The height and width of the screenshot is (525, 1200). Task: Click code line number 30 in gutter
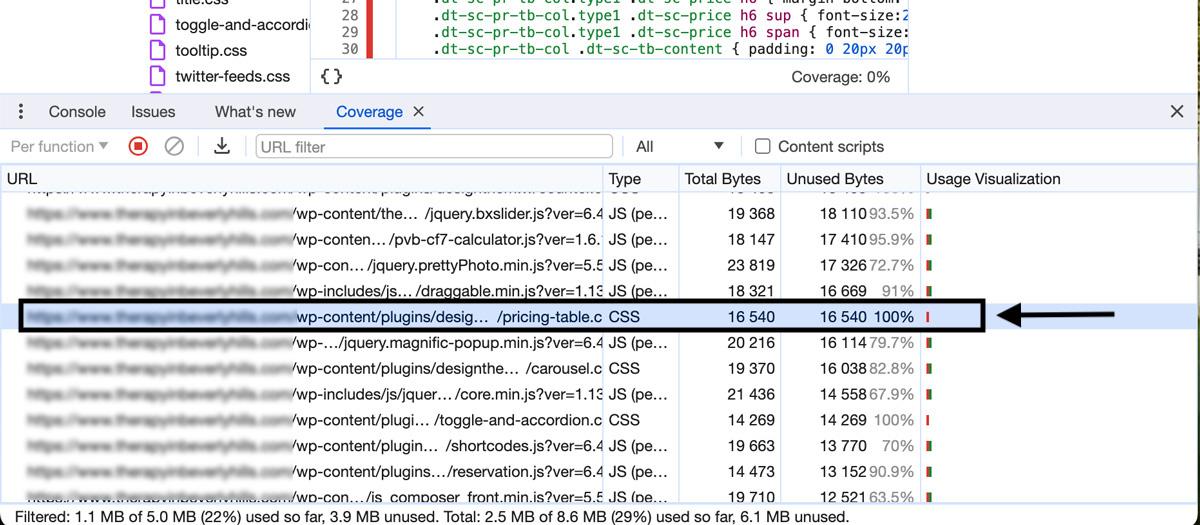pos(349,48)
